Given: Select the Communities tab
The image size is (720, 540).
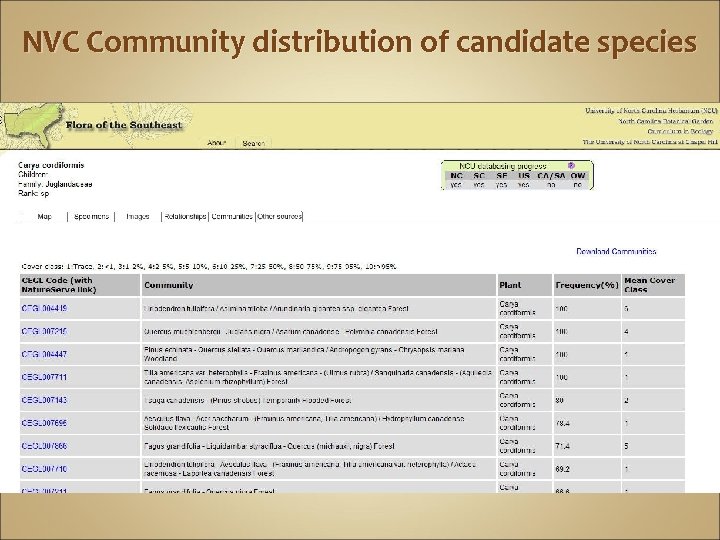Looking at the screenshot, I should 232,216.
